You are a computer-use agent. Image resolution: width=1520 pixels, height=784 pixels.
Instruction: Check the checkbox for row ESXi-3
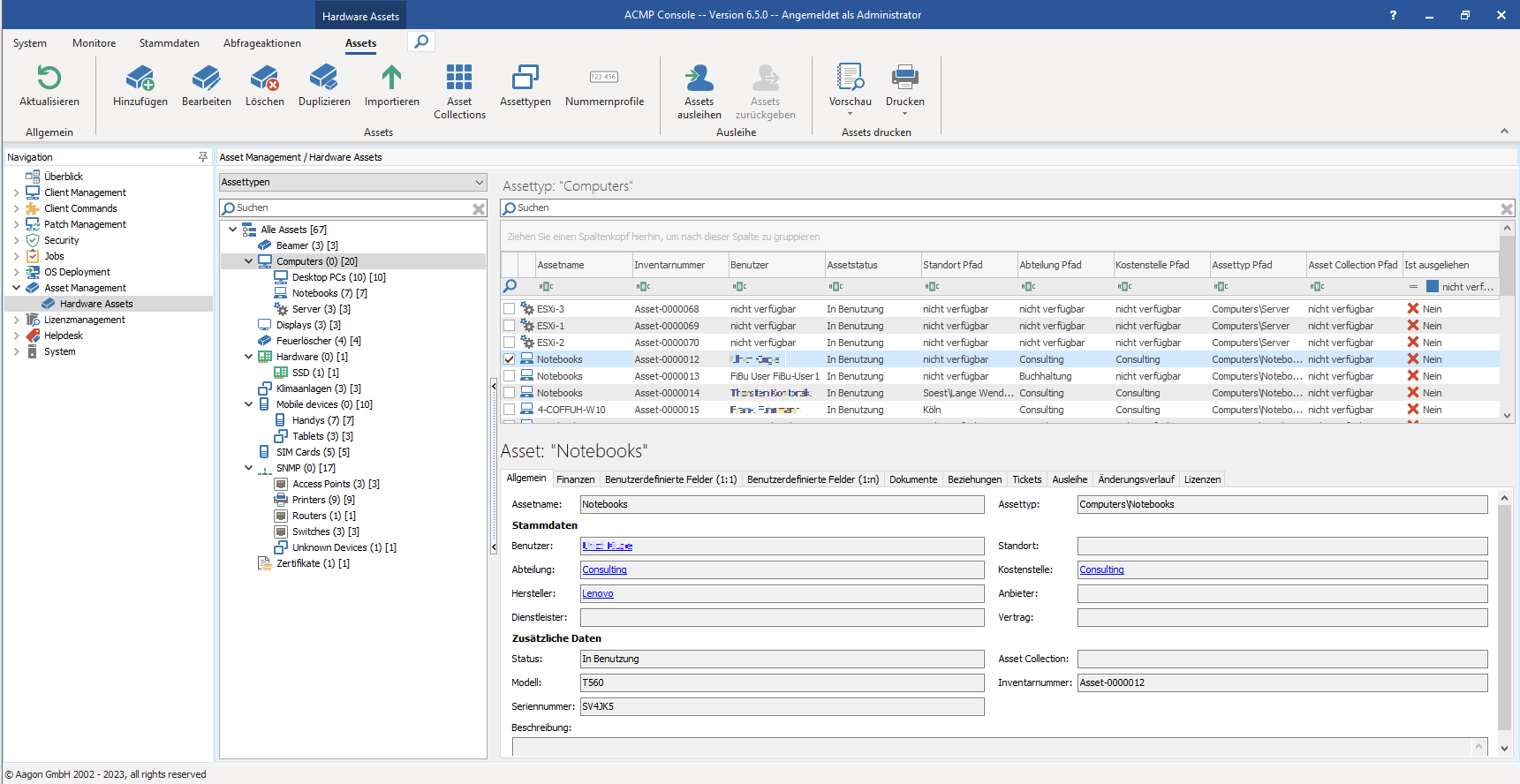[510, 309]
